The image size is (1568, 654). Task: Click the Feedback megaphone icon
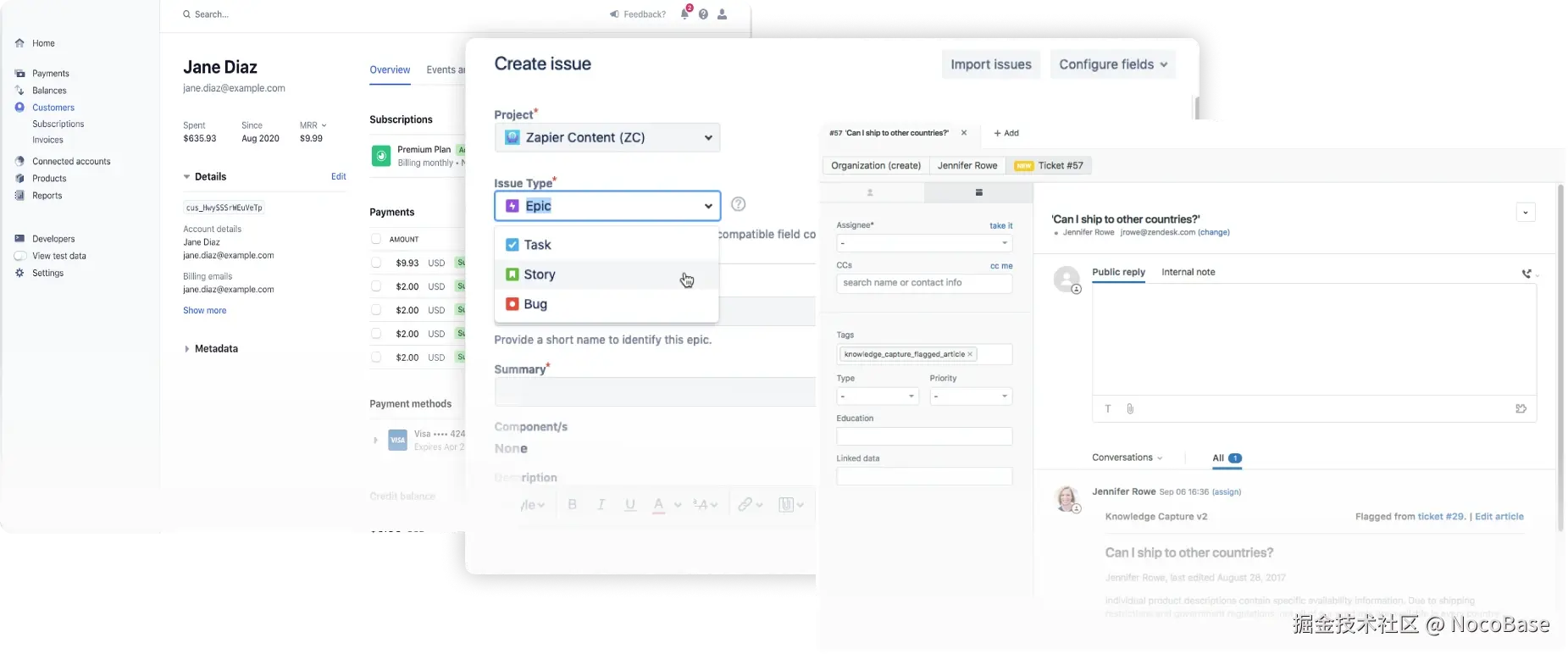(614, 14)
